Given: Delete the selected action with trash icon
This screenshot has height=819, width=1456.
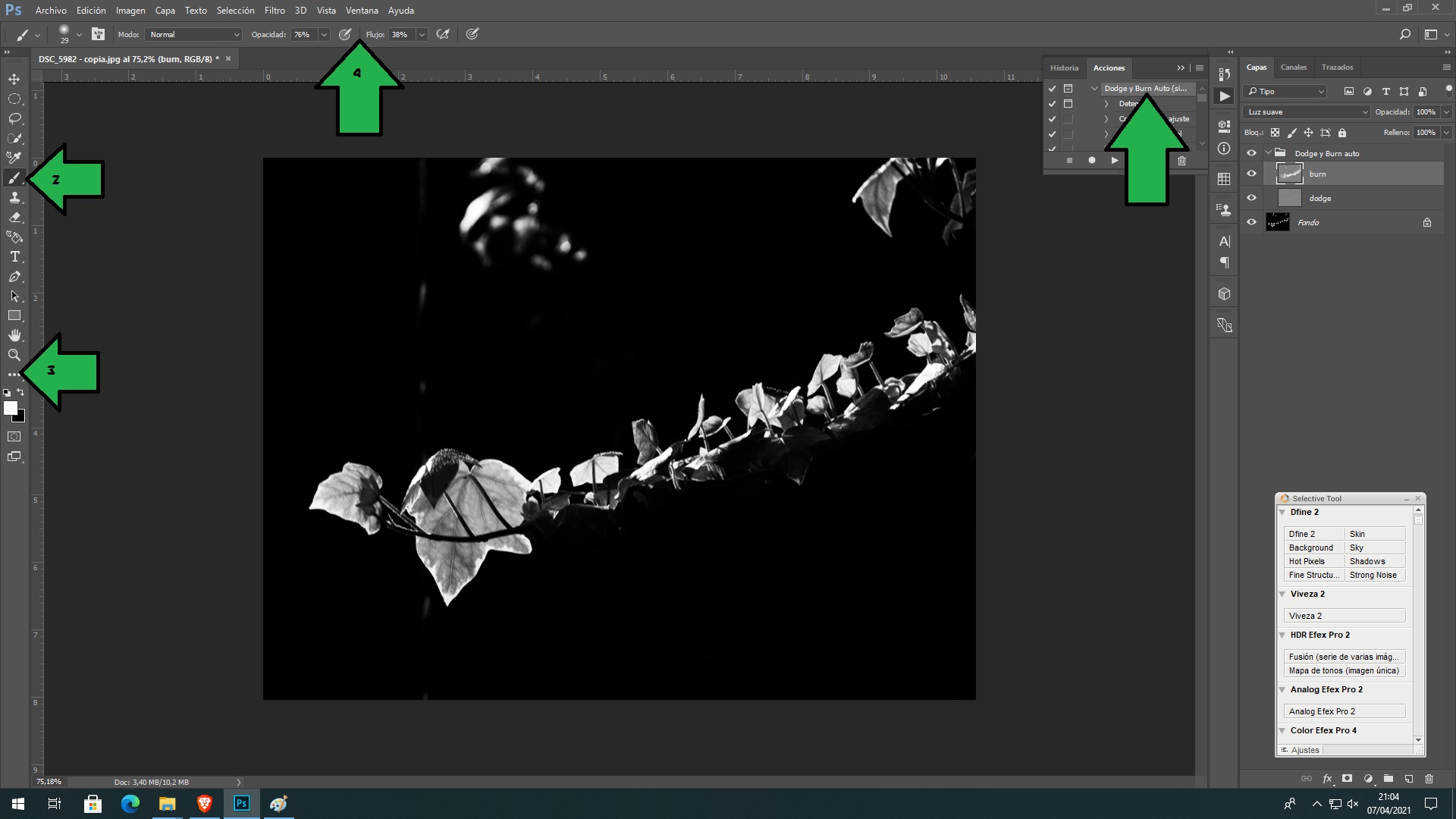Looking at the screenshot, I should (x=1181, y=161).
